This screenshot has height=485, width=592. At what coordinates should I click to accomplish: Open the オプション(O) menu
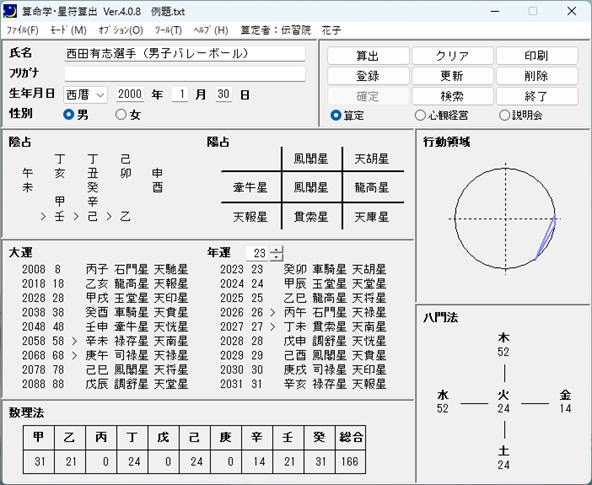click(121, 30)
